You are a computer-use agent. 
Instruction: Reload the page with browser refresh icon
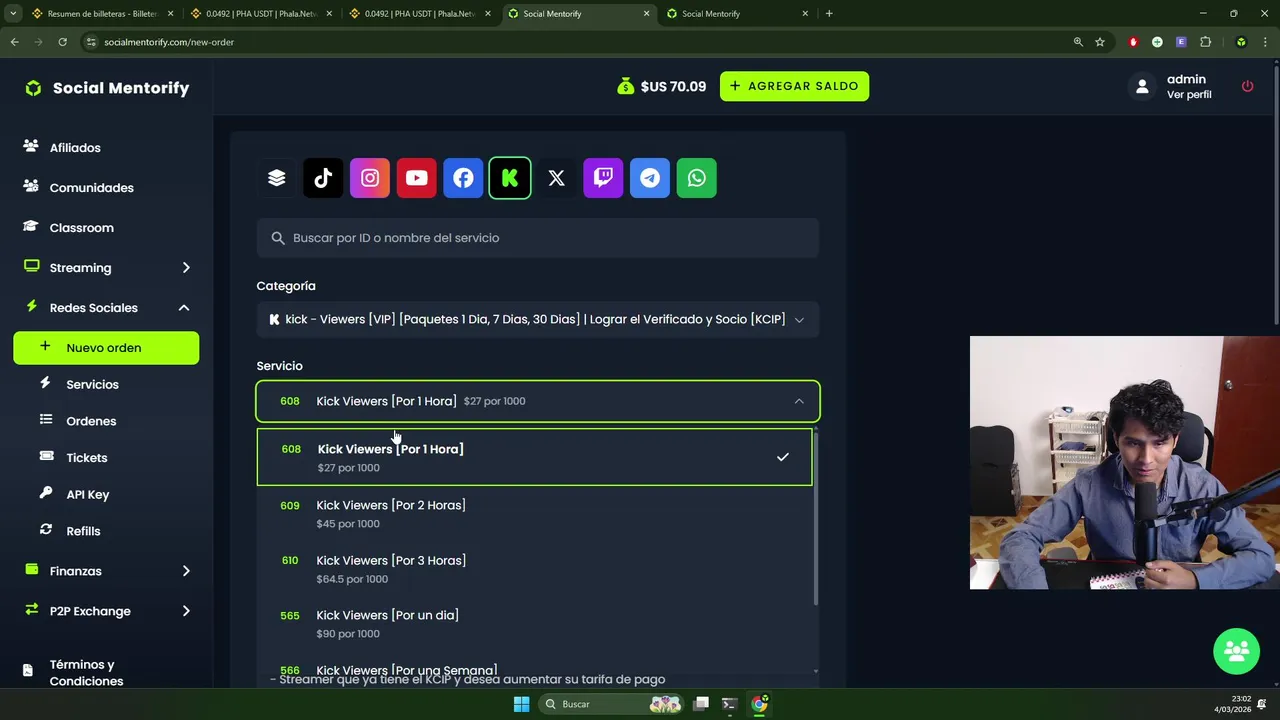tap(62, 42)
